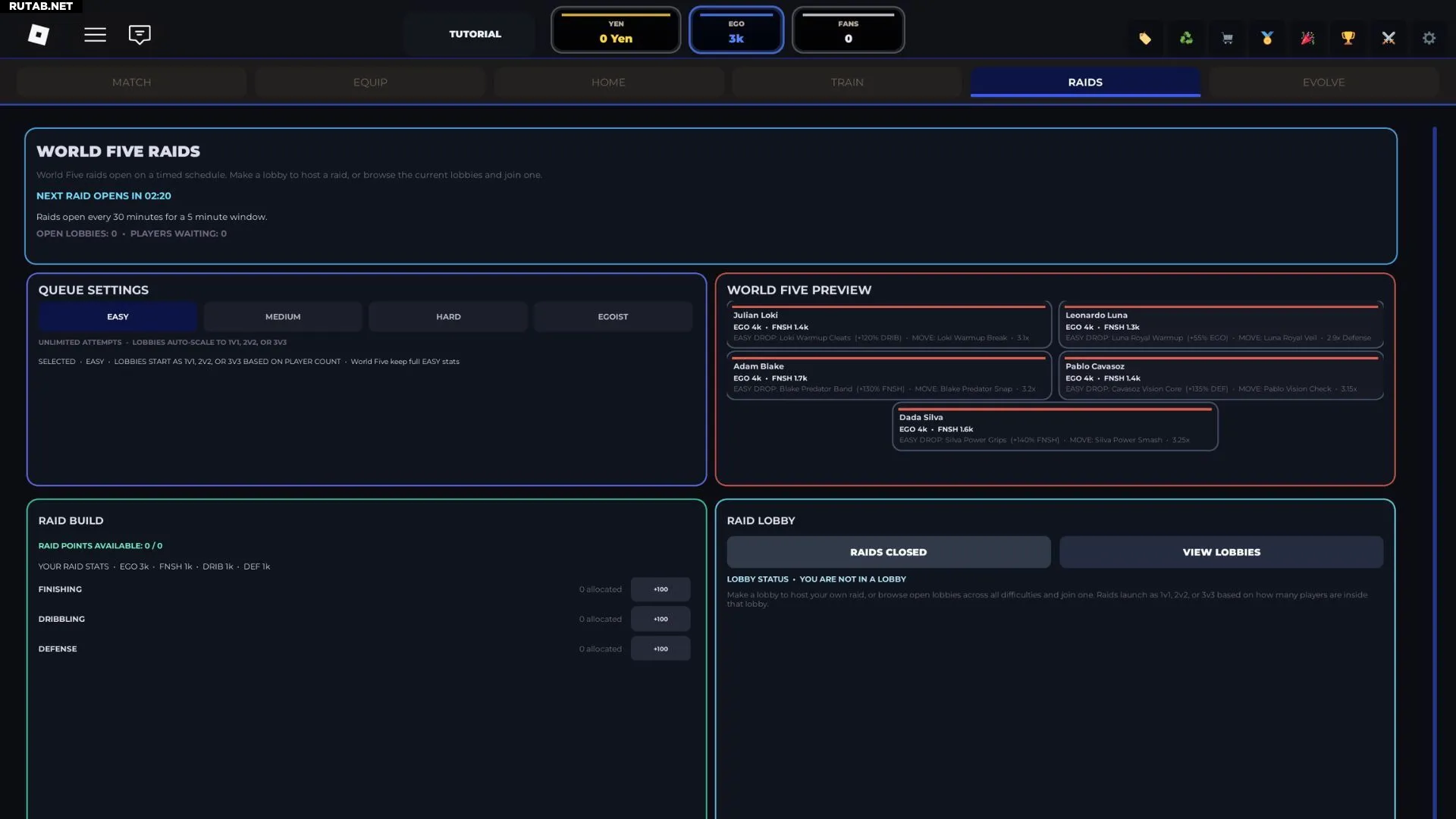Viewport: 1456px width, 819px height.
Task: Open the chat bubble icon
Action: pos(140,35)
